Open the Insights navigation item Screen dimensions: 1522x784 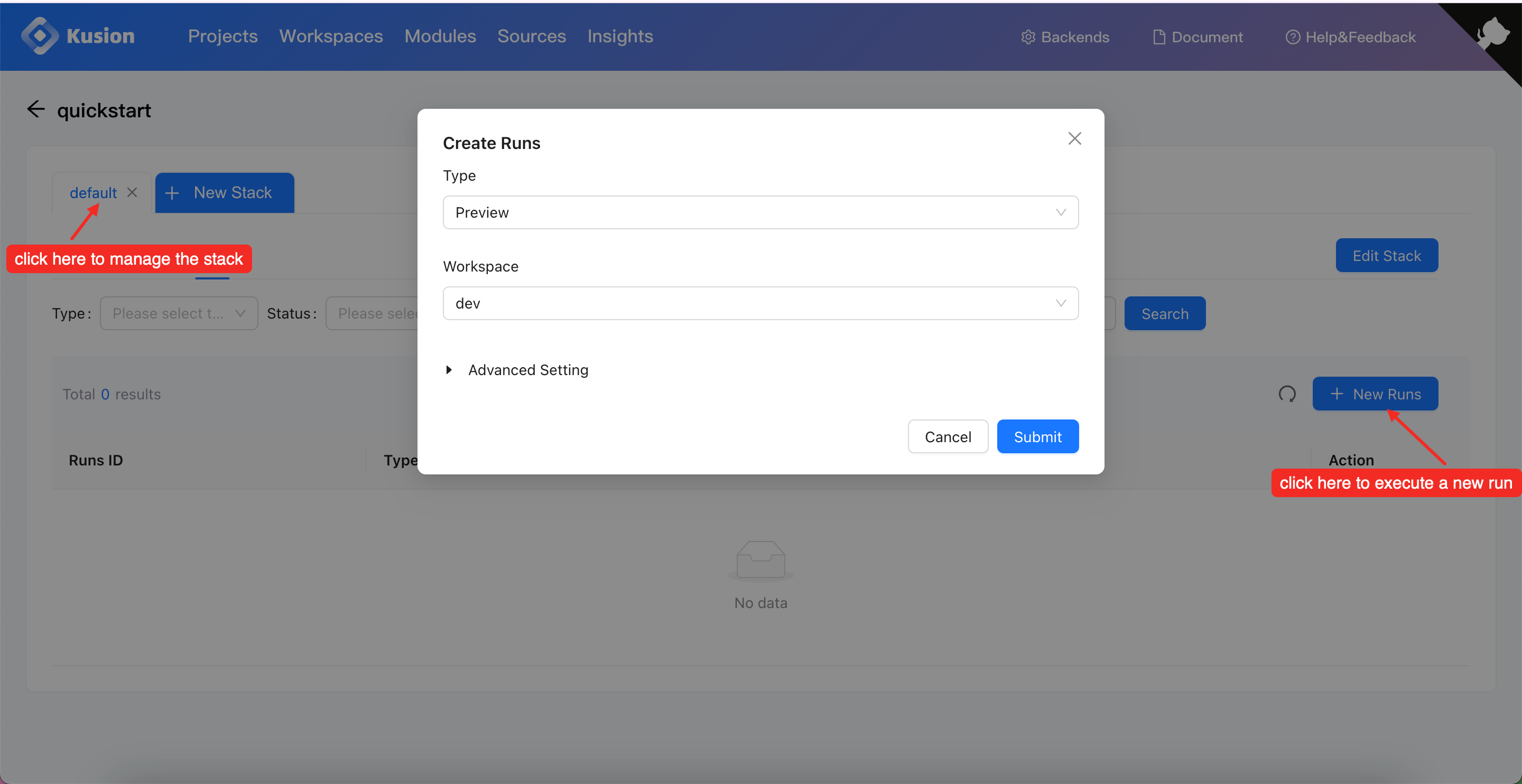[x=620, y=36]
